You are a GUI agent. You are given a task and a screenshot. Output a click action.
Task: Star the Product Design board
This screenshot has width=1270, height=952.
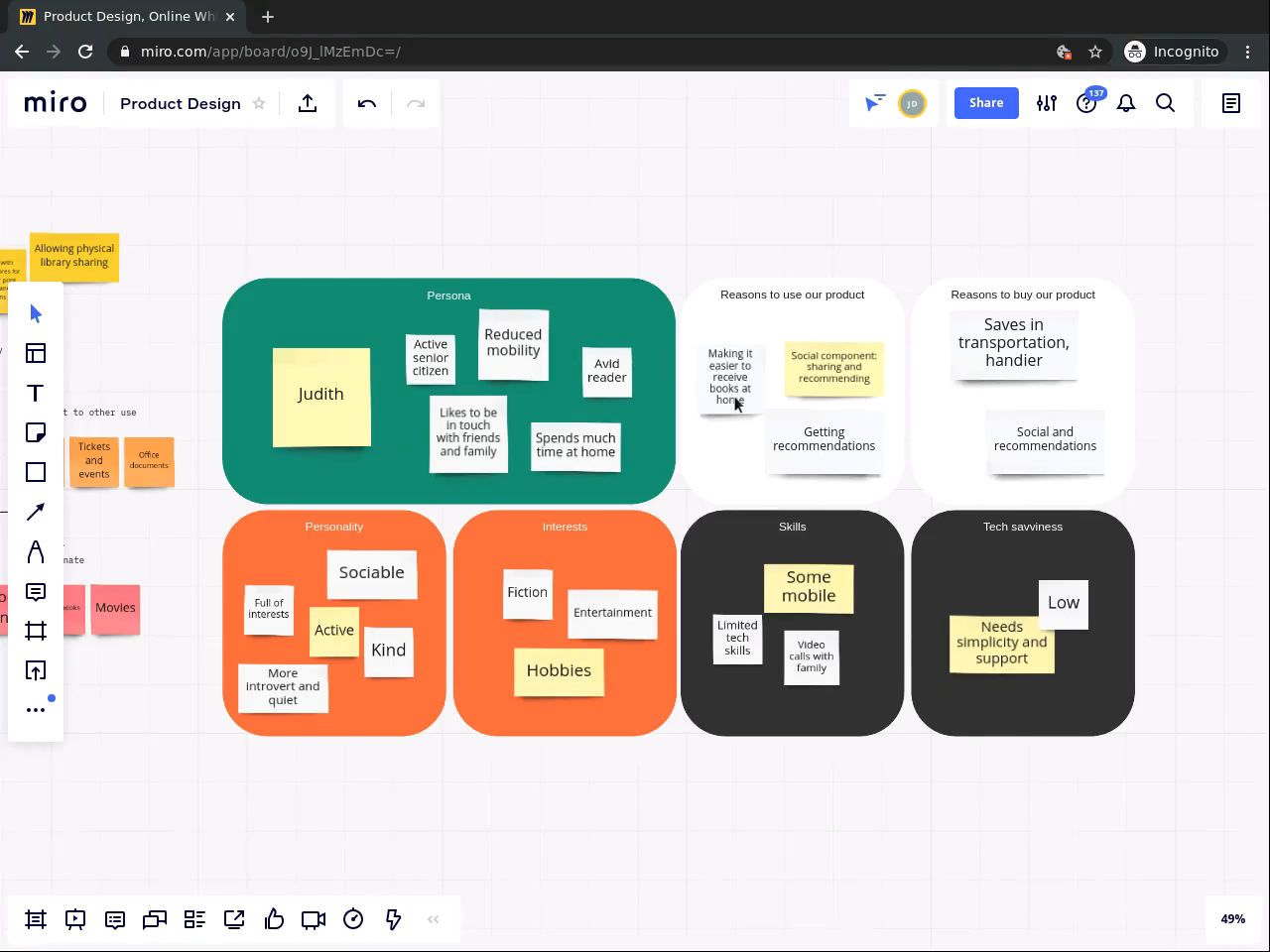[259, 103]
